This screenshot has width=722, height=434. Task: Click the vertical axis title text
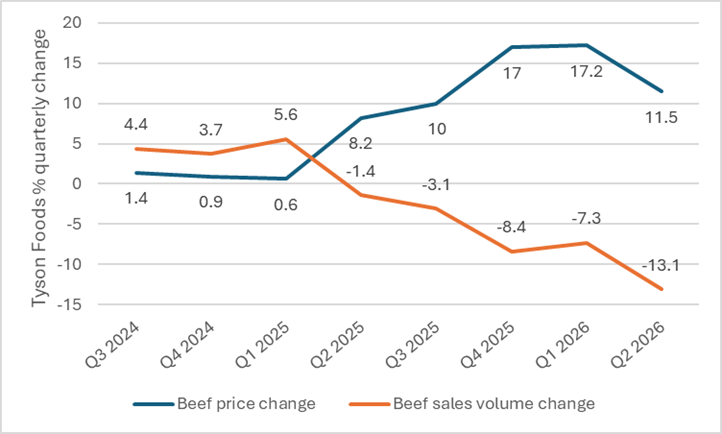(x=39, y=168)
